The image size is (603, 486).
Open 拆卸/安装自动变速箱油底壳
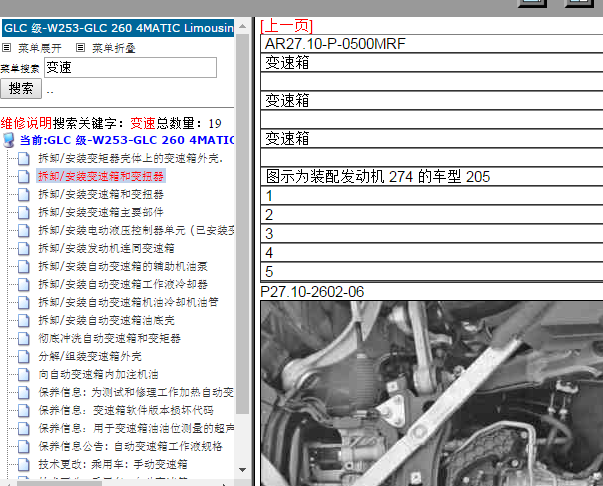(106, 320)
